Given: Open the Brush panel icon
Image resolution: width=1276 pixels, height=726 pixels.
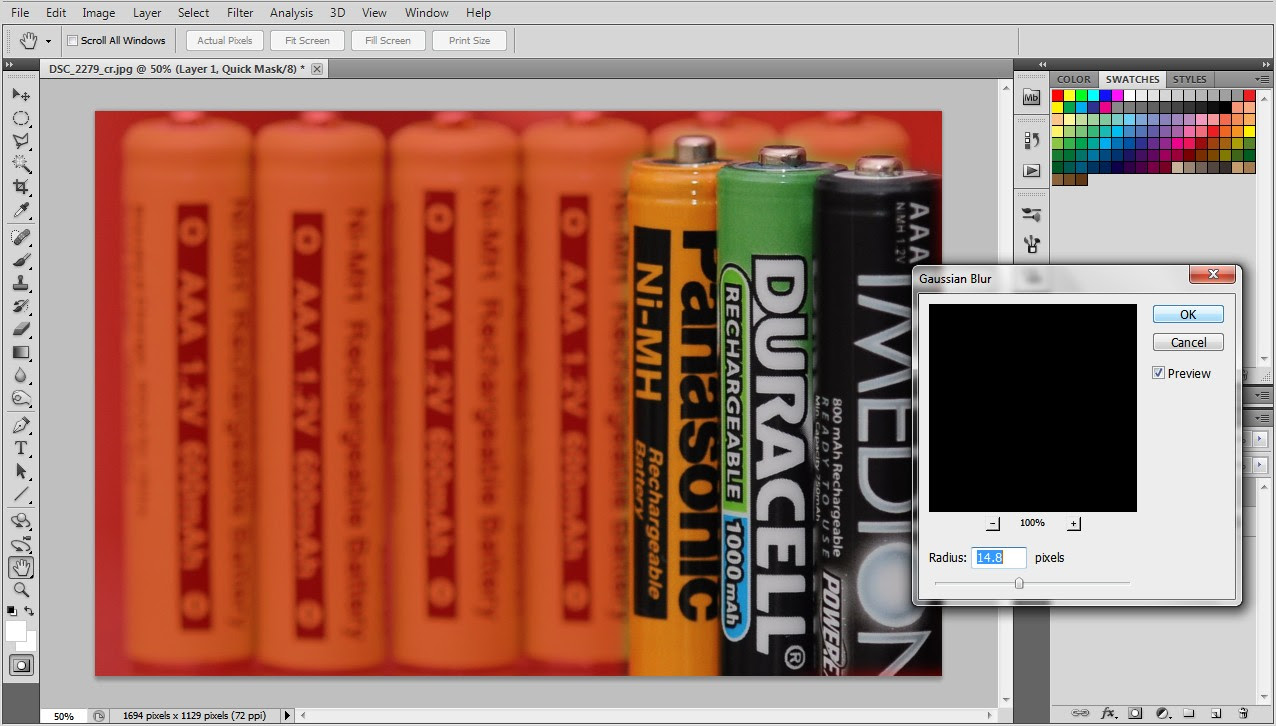Looking at the screenshot, I should 1032,214.
